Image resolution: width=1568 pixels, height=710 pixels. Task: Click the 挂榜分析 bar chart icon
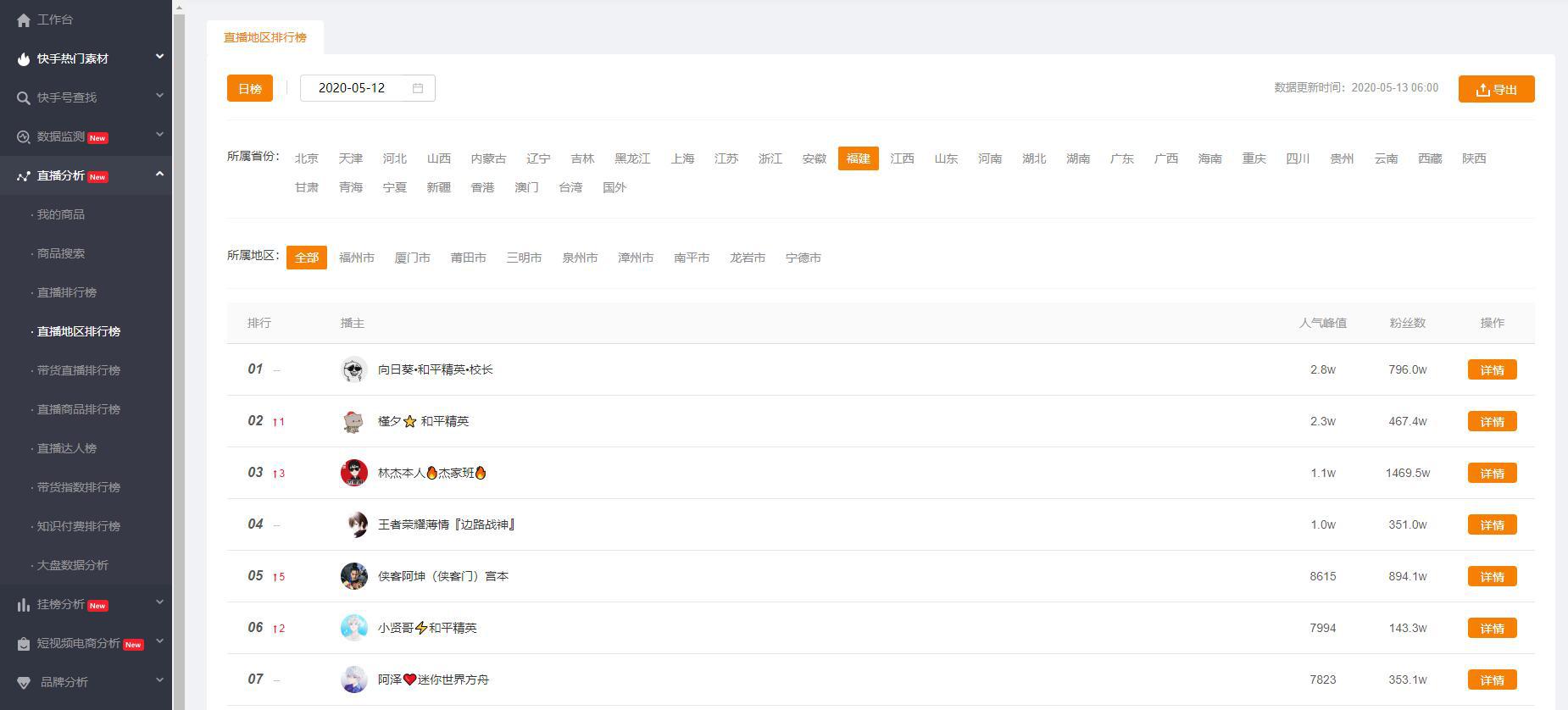point(23,605)
